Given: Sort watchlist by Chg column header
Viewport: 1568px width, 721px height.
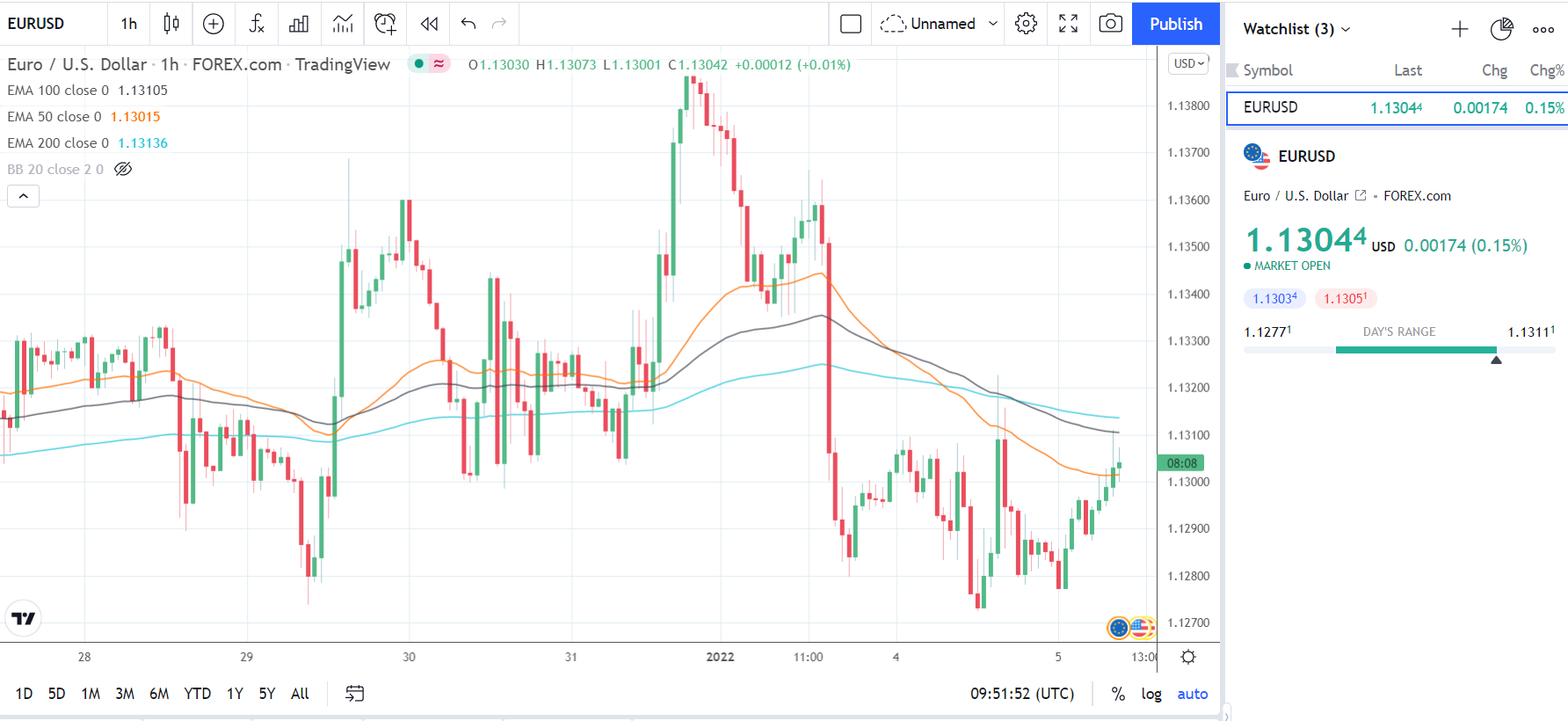Looking at the screenshot, I should [x=1494, y=70].
